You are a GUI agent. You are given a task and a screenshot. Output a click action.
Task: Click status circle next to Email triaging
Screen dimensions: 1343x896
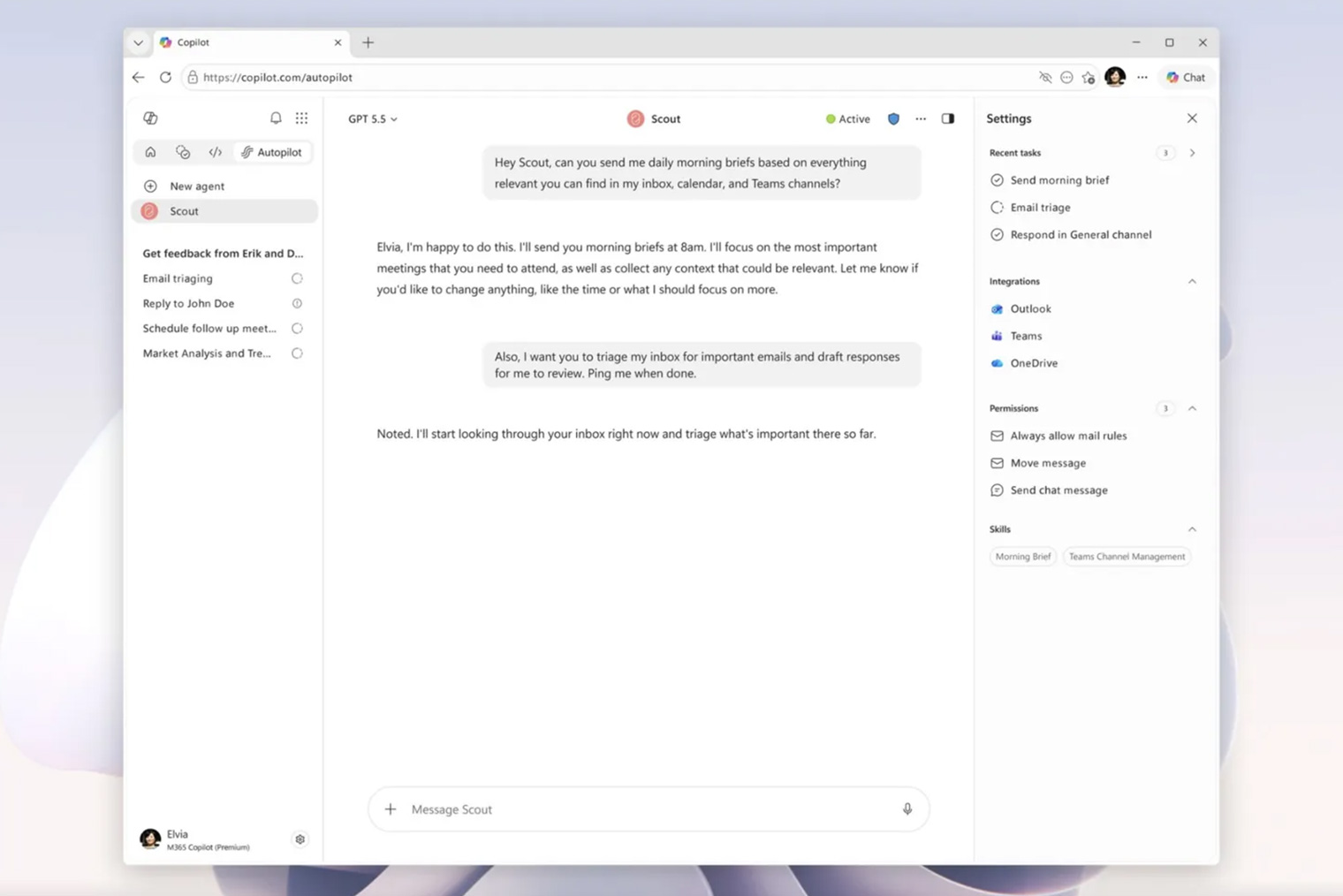[297, 278]
